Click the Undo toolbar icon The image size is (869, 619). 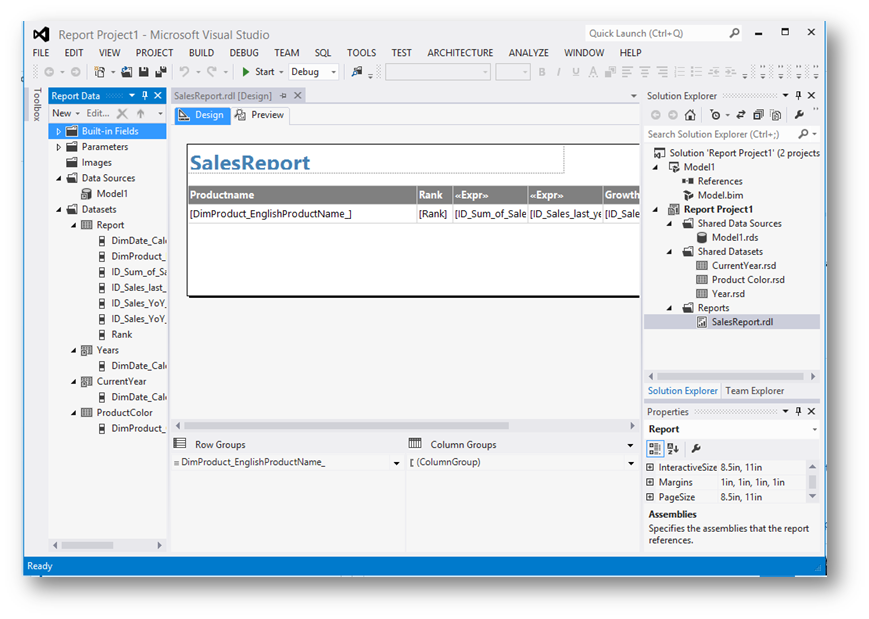tap(184, 71)
